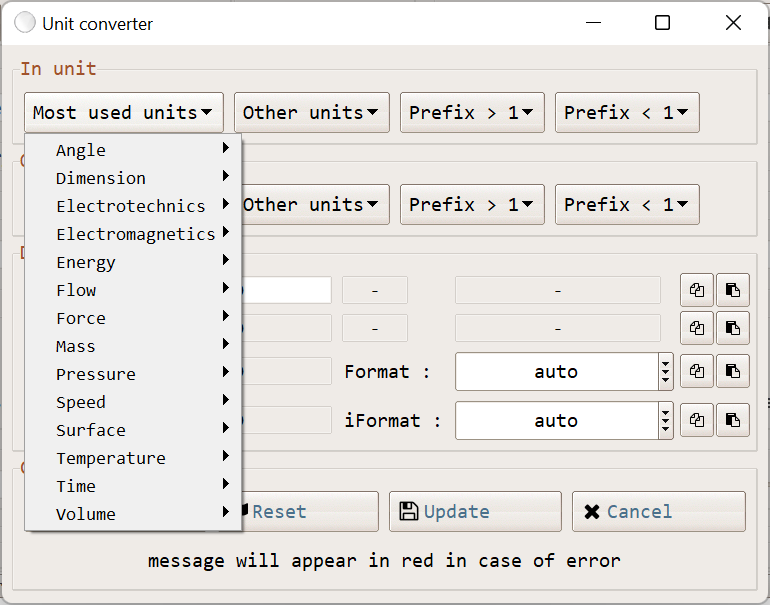Click the copy icon in the first data row

click(697, 291)
